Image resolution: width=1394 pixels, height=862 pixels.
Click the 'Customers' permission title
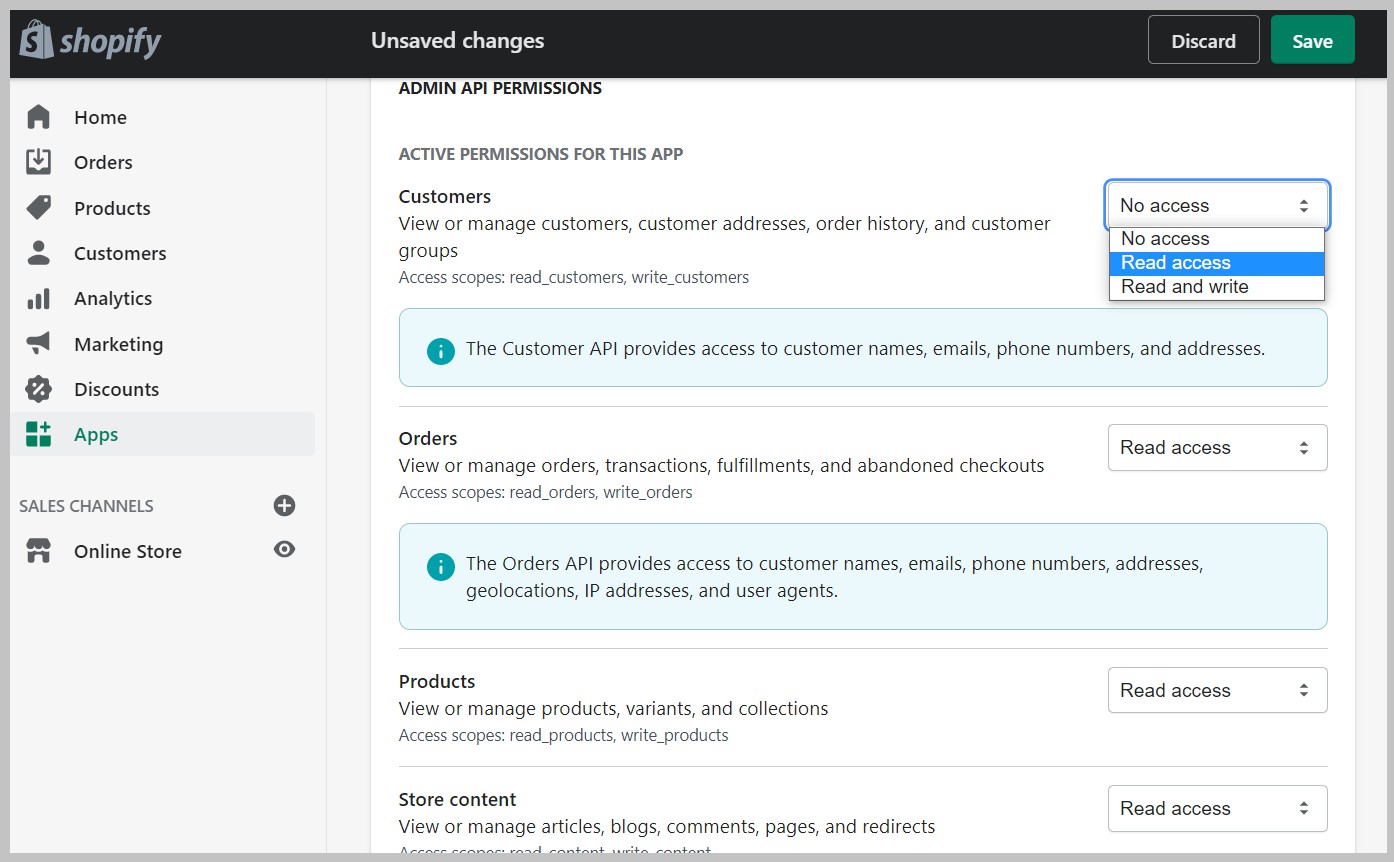[445, 196]
